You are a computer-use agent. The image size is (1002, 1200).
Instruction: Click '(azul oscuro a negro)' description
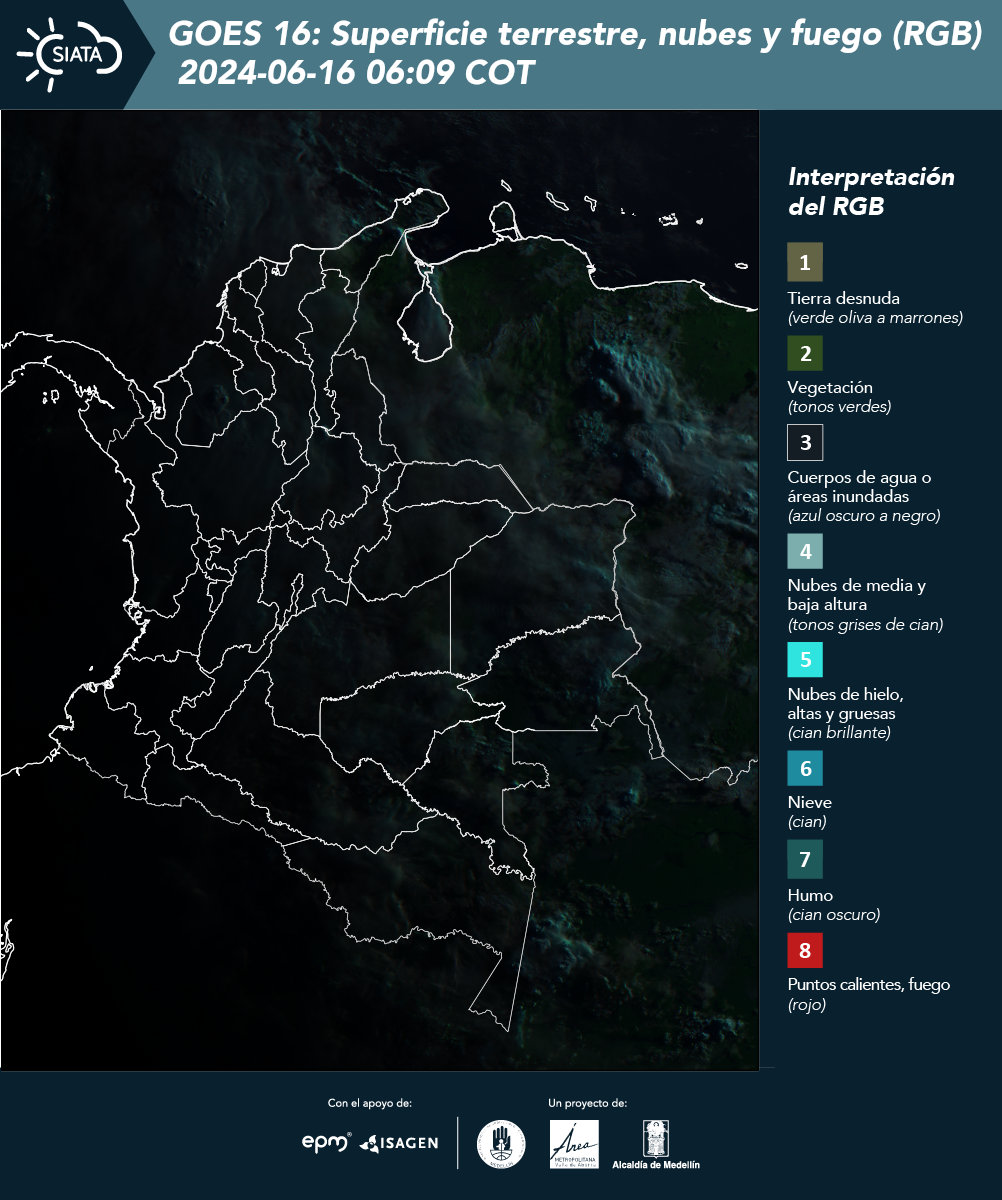point(864,516)
